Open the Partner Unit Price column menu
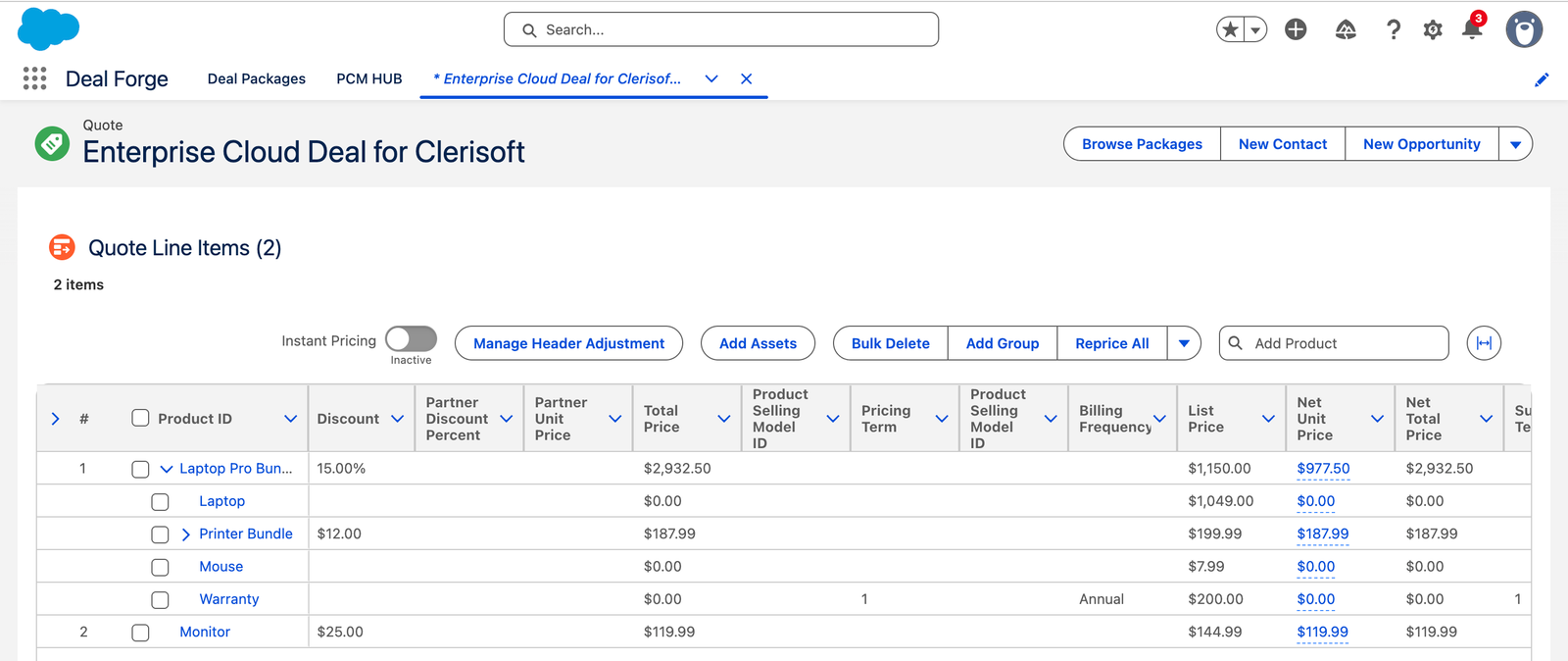The height and width of the screenshot is (661, 1568). point(615,419)
